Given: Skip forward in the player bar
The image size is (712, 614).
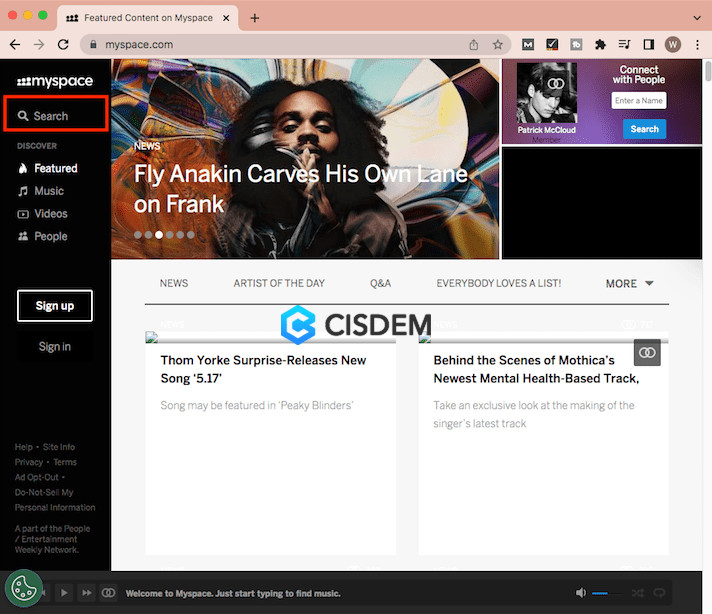Looking at the screenshot, I should click(x=86, y=593).
